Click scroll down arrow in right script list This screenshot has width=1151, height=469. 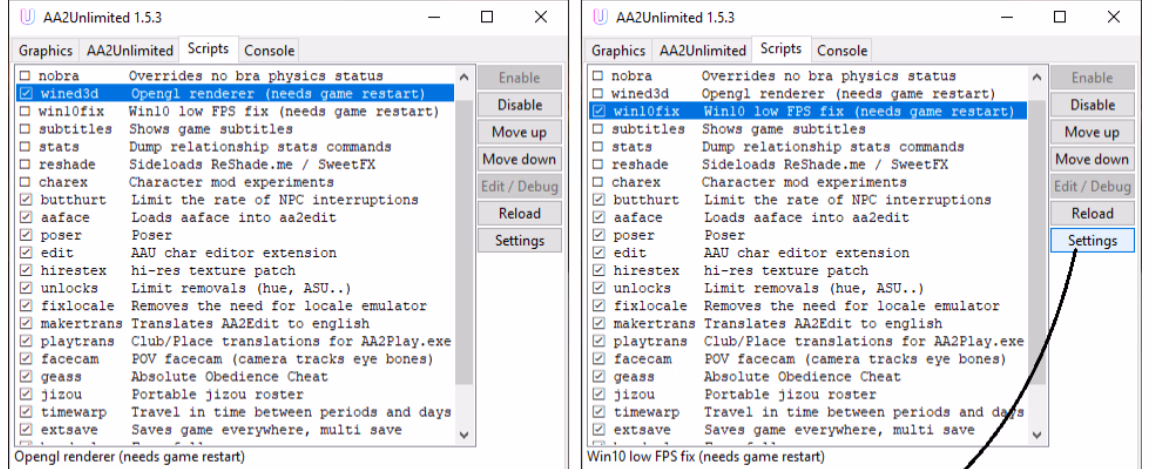point(1036,435)
